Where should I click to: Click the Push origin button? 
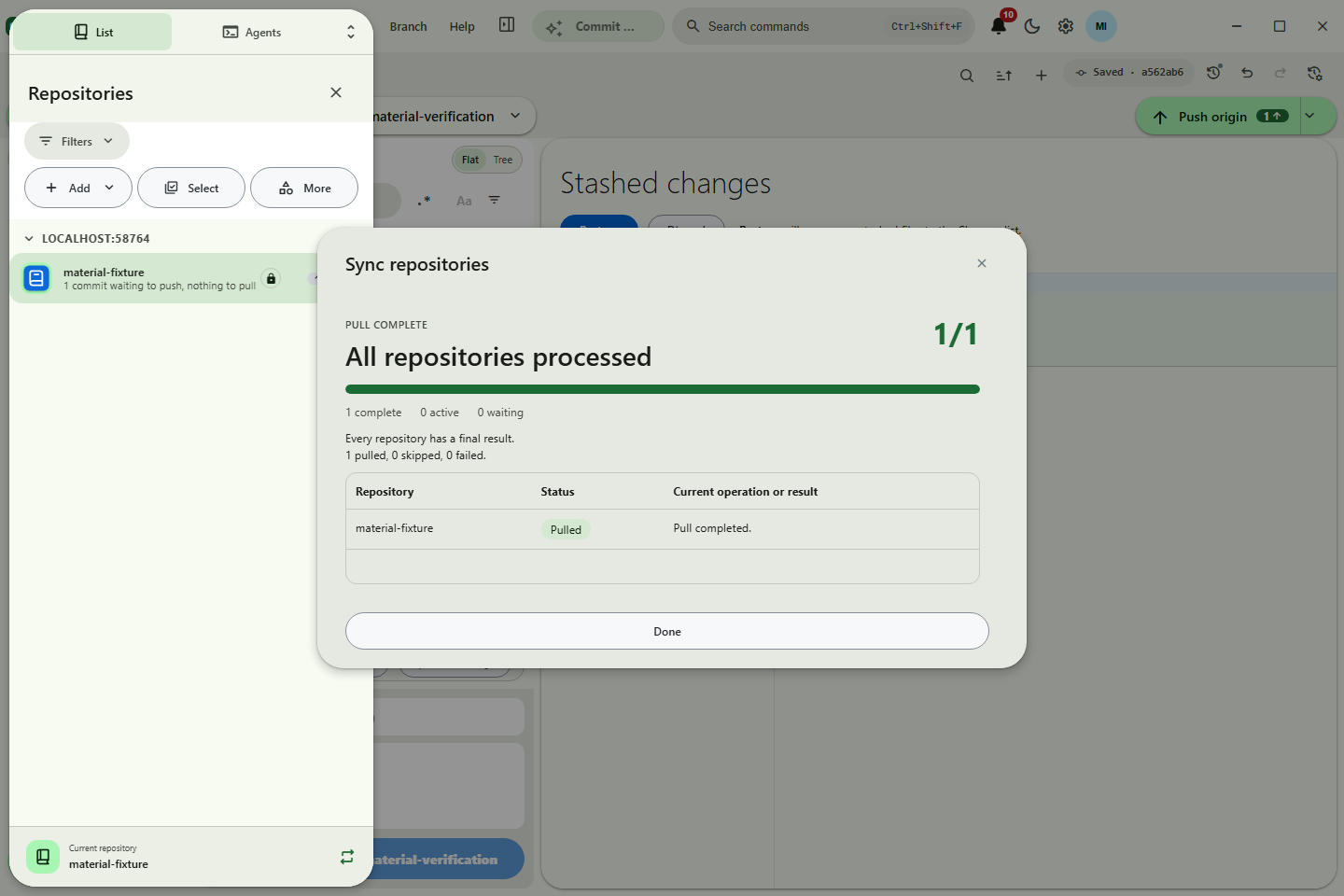(1218, 116)
